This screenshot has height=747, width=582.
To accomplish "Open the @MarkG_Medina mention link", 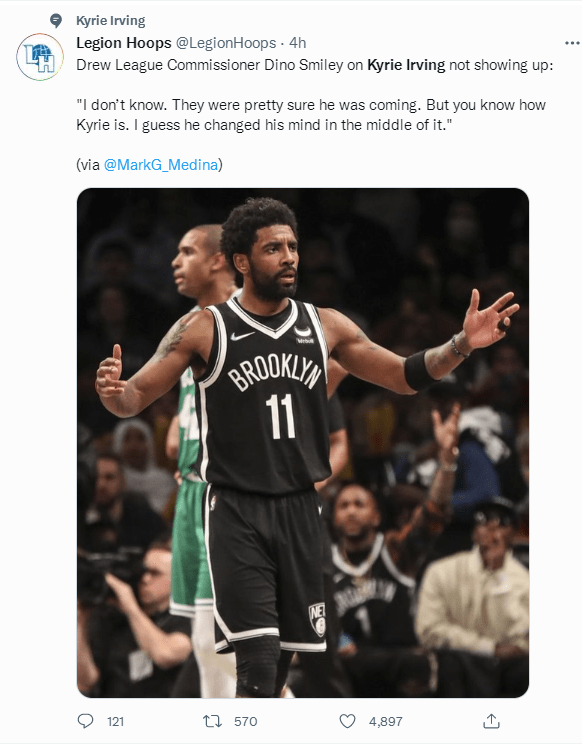I will pyautogui.click(x=161, y=165).
